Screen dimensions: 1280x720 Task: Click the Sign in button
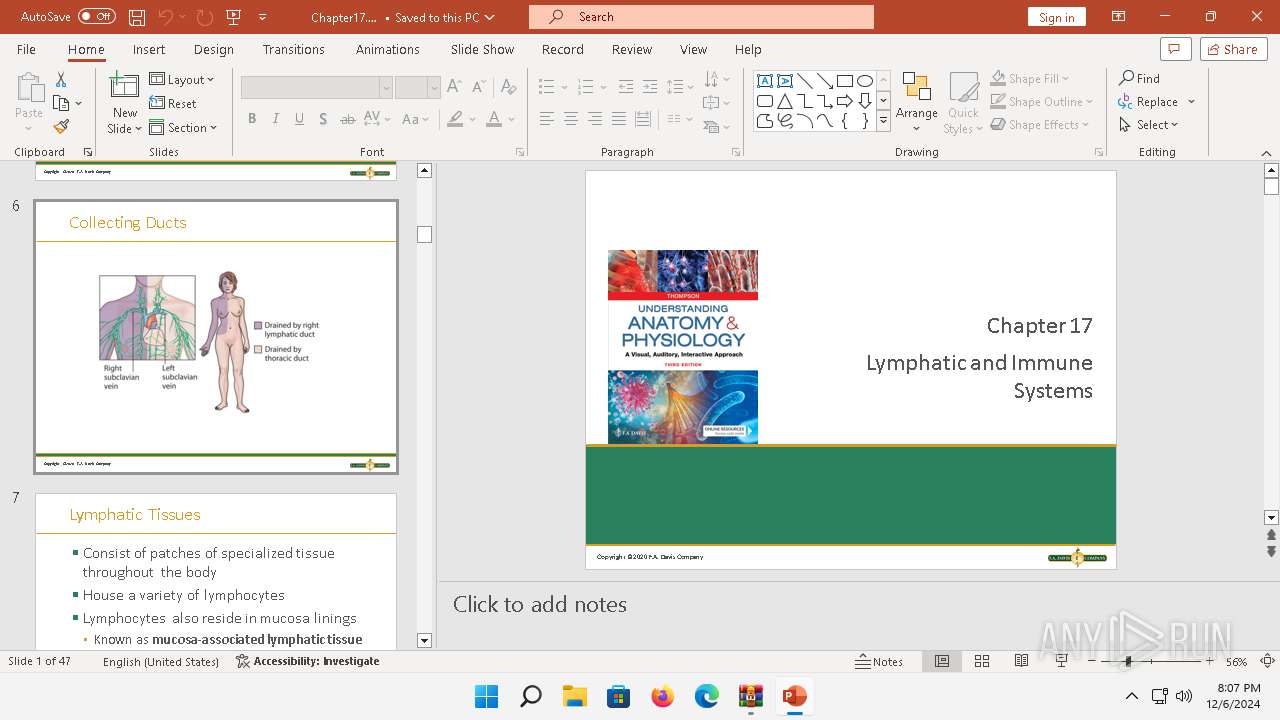pos(1056,17)
